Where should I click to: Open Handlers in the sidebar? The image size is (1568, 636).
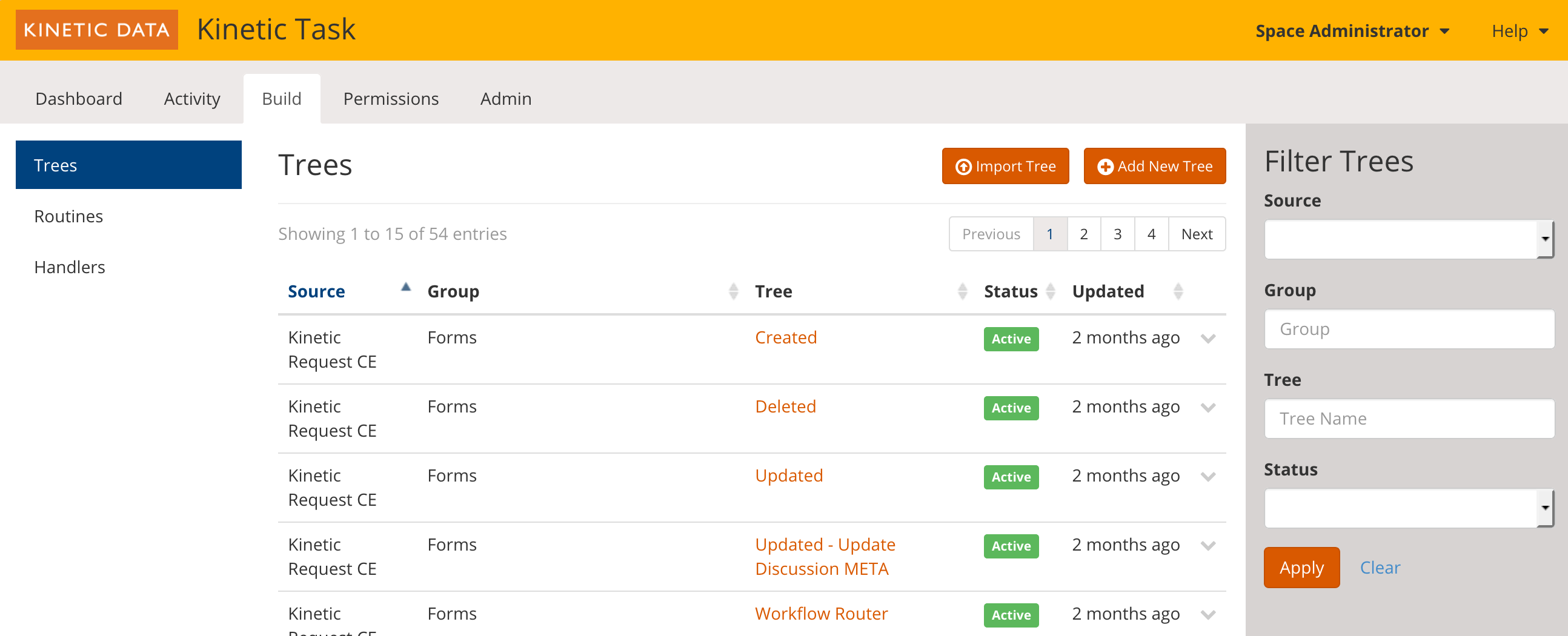(x=128, y=267)
